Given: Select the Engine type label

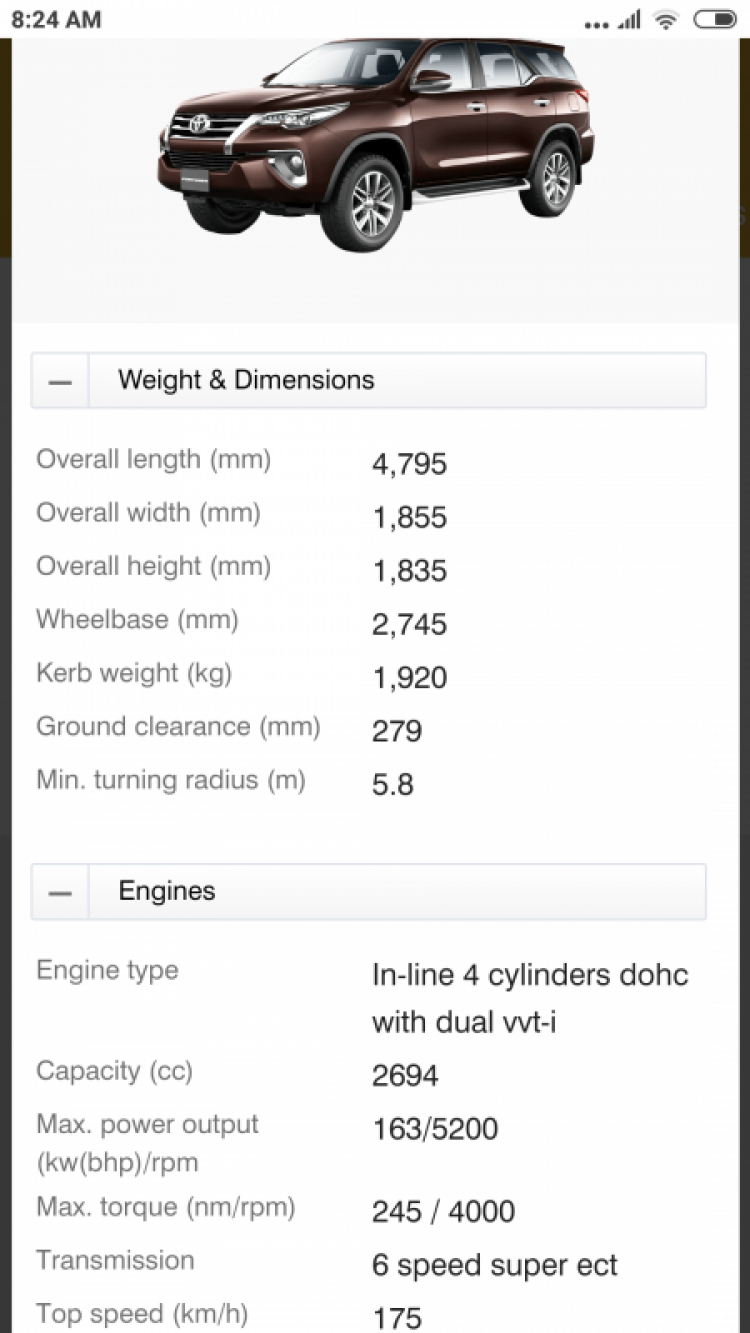Looking at the screenshot, I should (107, 971).
